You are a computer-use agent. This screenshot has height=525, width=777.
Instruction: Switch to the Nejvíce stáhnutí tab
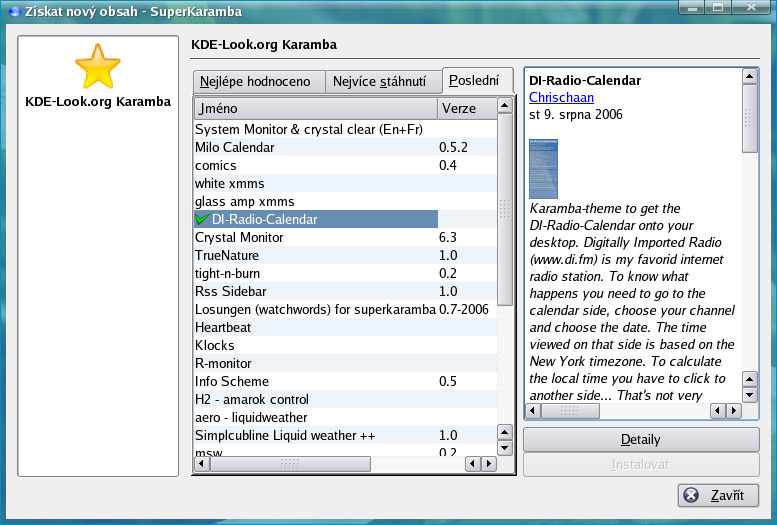click(x=383, y=81)
